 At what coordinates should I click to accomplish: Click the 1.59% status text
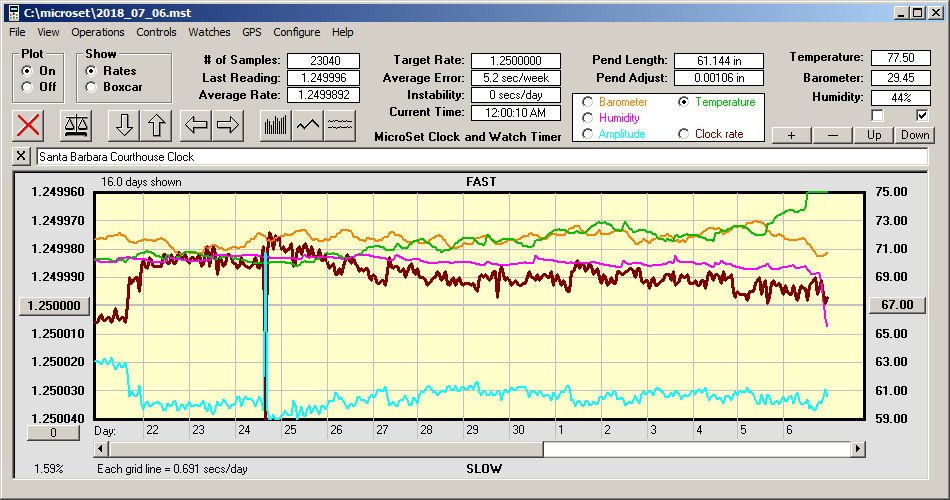pos(48,468)
